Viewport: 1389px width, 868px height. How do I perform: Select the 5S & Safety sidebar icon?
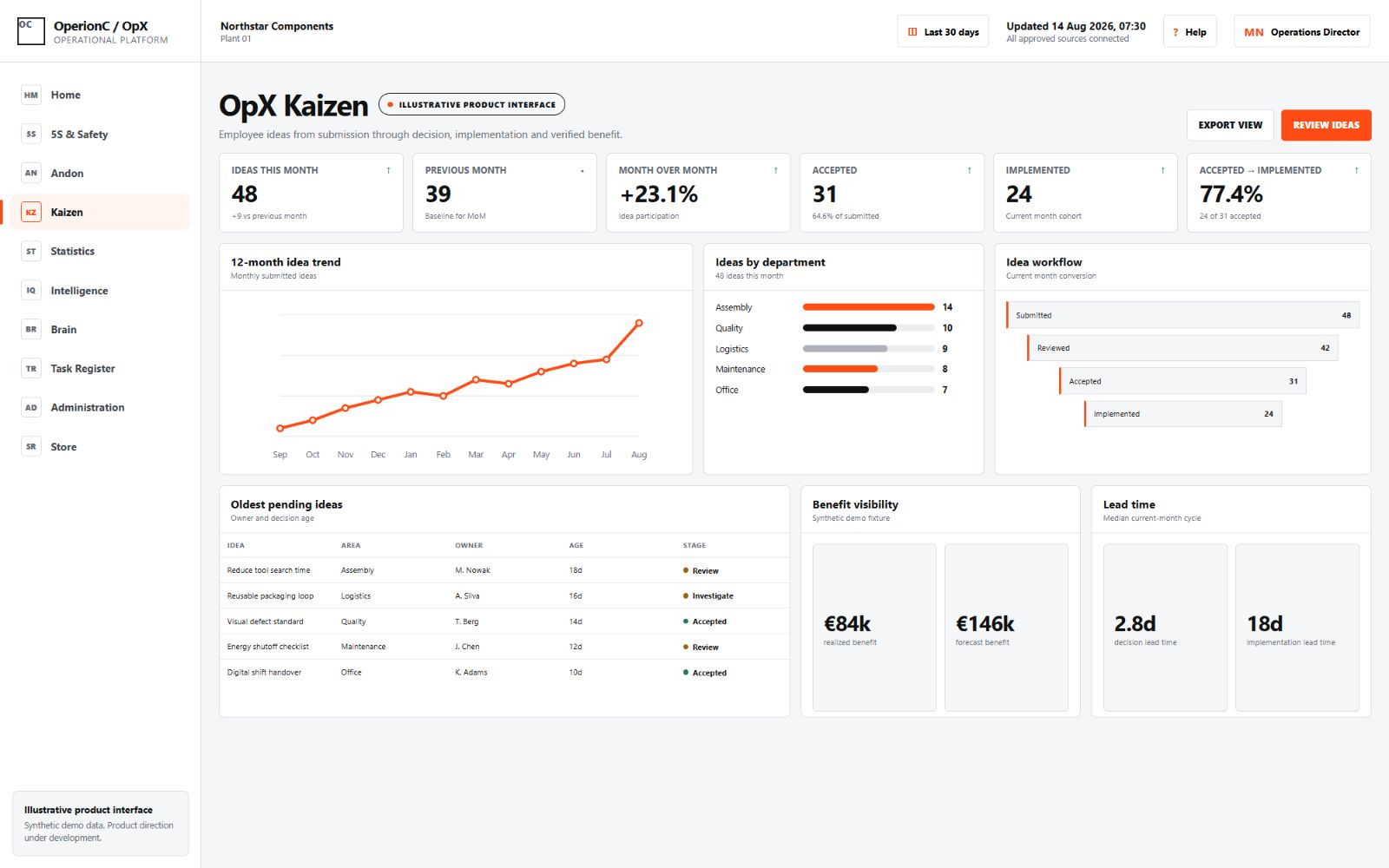pos(31,135)
